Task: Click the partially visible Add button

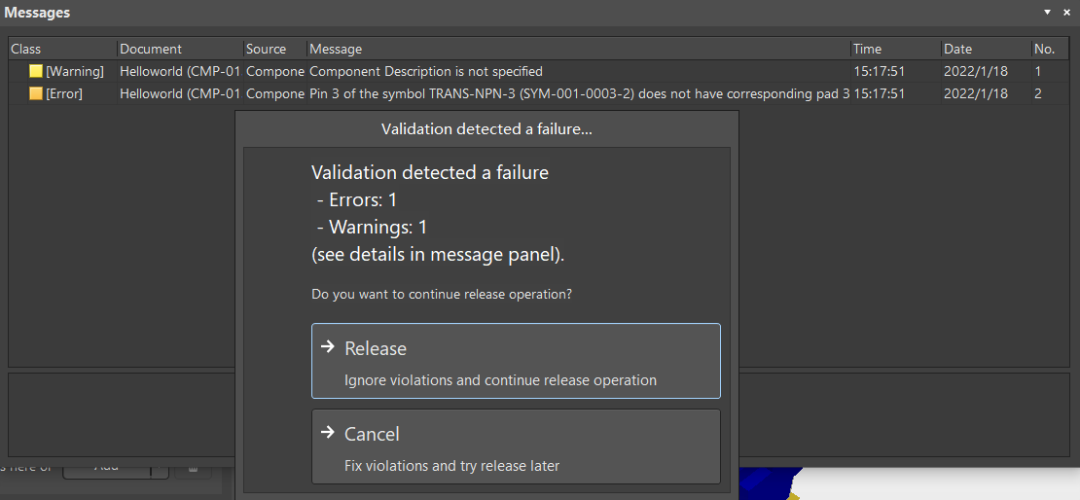Action: [x=107, y=468]
